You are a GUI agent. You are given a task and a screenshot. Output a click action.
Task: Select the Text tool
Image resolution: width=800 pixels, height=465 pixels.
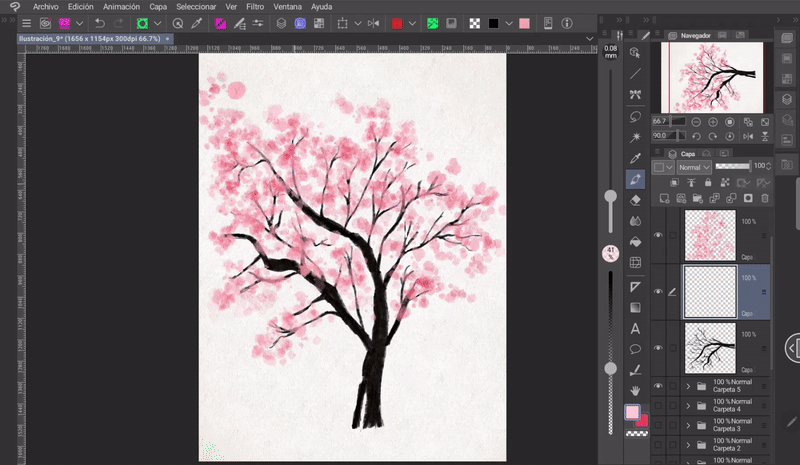[x=635, y=328]
